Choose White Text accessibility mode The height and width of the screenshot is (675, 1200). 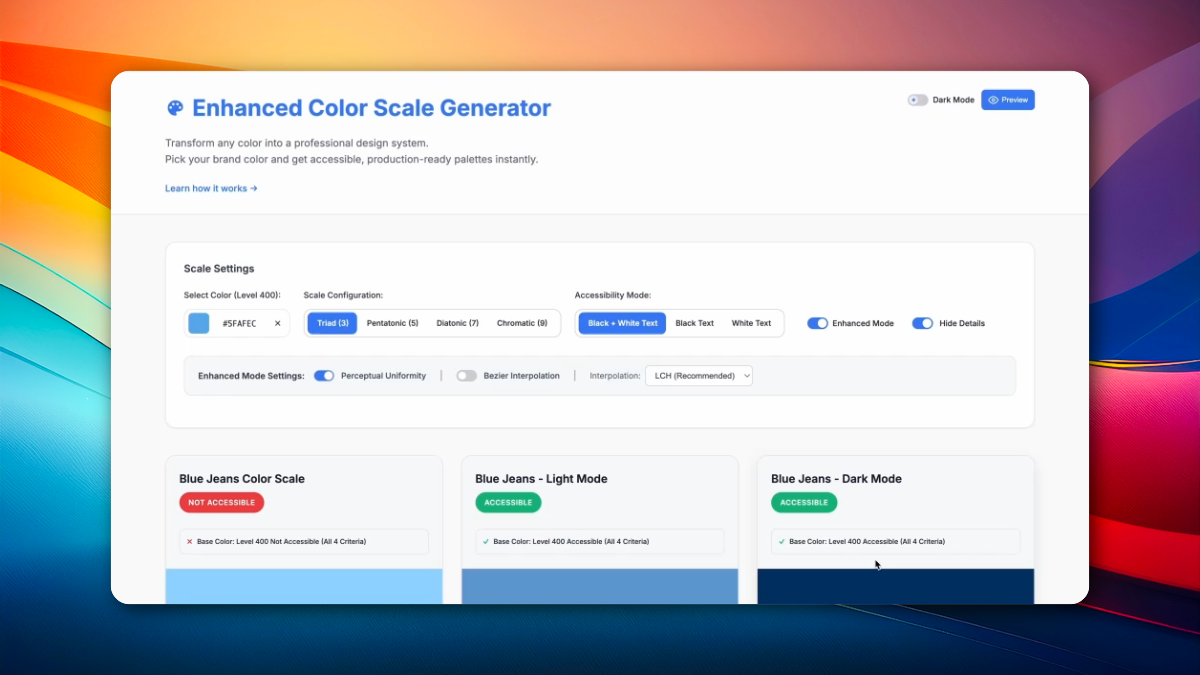pyautogui.click(x=752, y=323)
